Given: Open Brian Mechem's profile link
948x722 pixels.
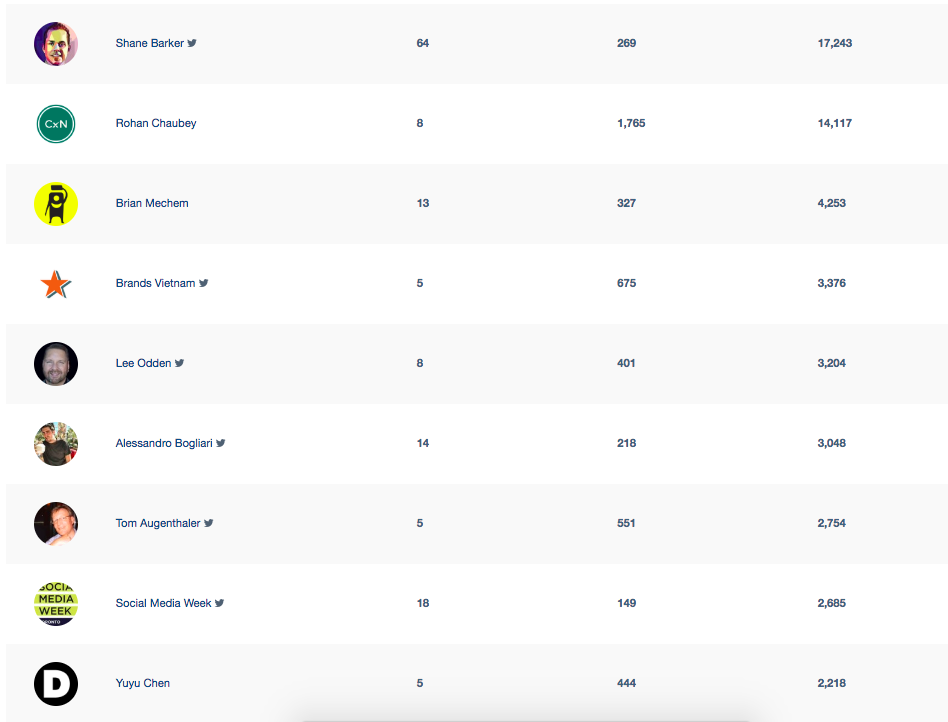Looking at the screenshot, I should point(152,203).
